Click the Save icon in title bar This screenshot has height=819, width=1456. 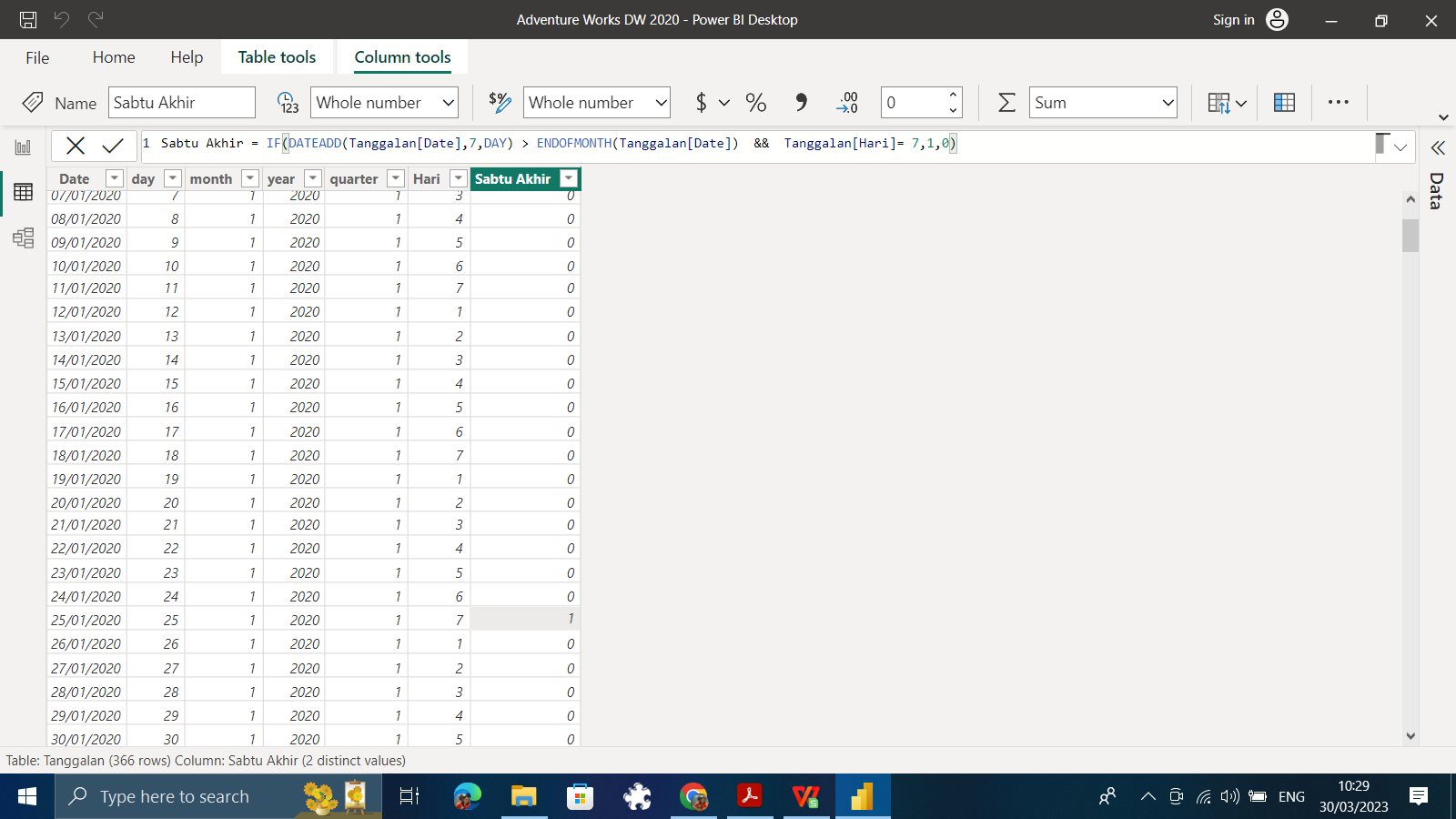(28, 19)
